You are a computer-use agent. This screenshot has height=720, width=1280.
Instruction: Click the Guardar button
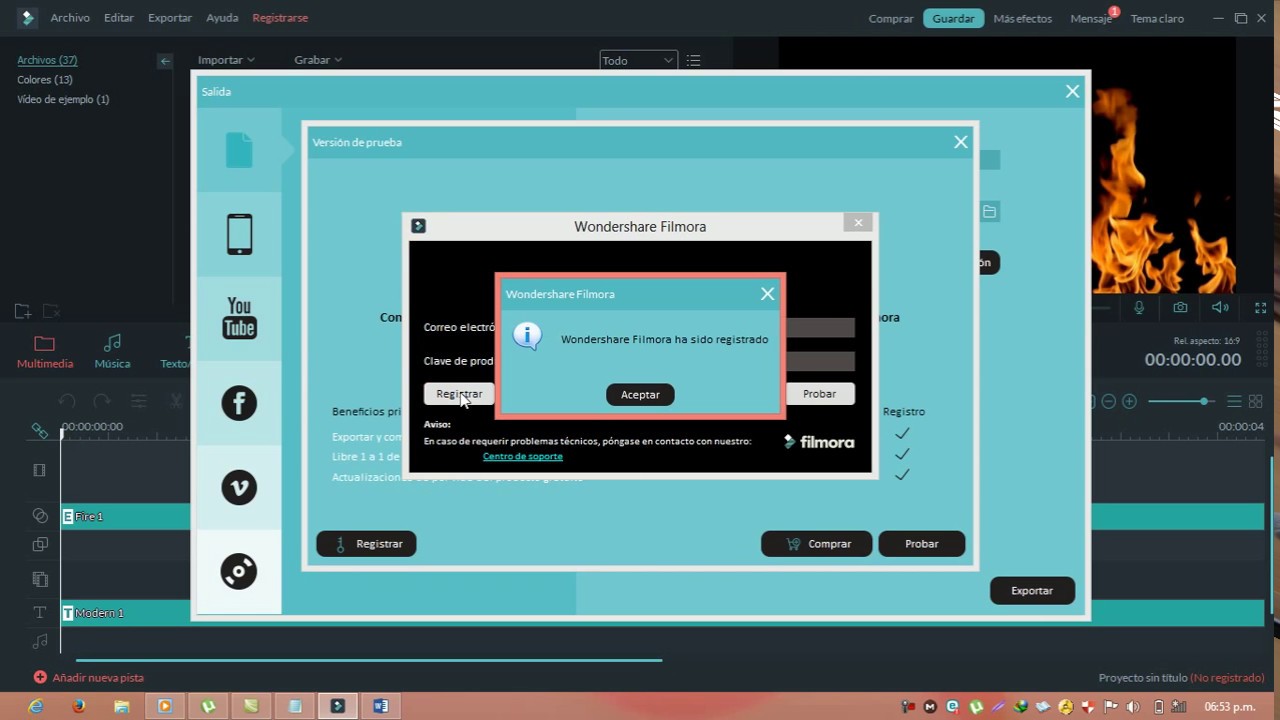click(x=954, y=19)
